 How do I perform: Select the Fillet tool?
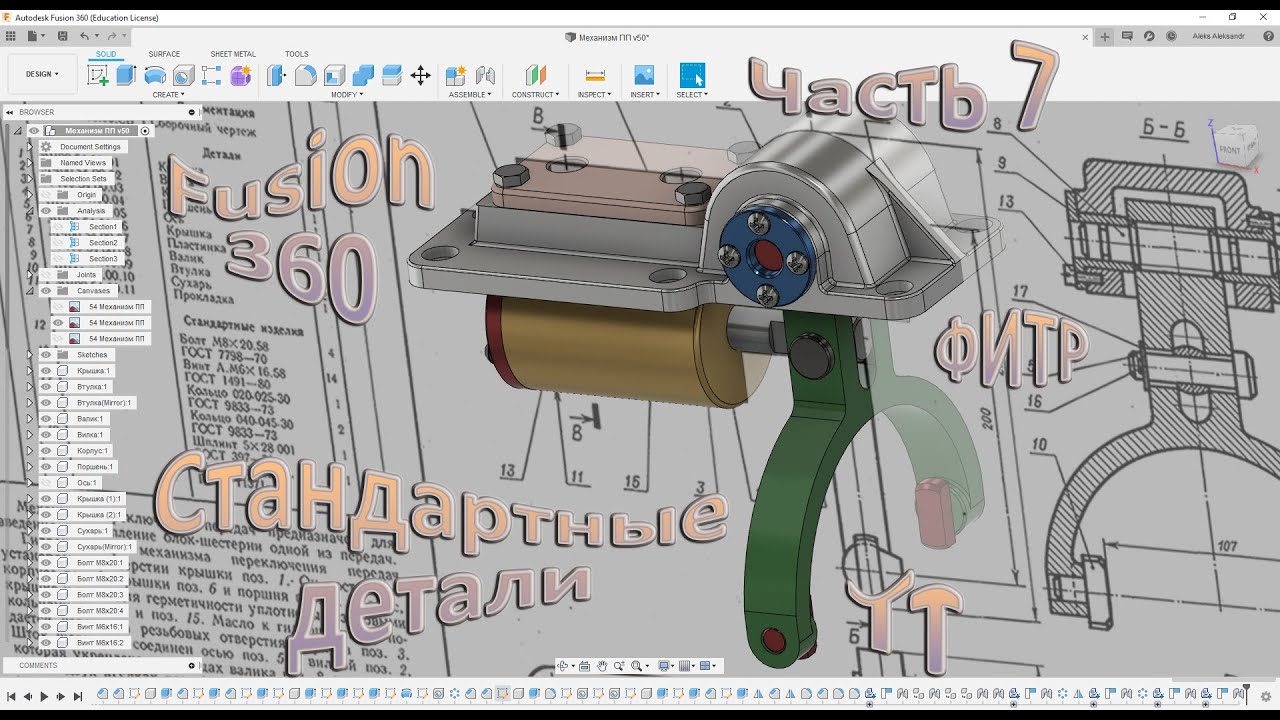click(306, 75)
